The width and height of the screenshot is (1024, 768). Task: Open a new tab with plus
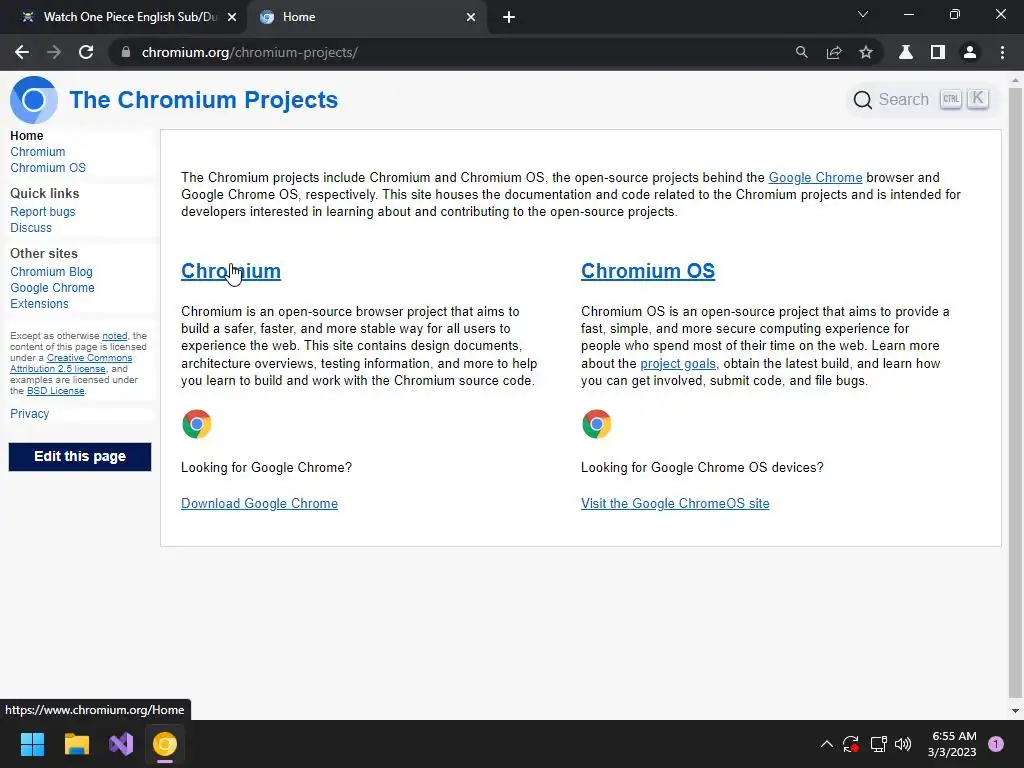click(509, 17)
